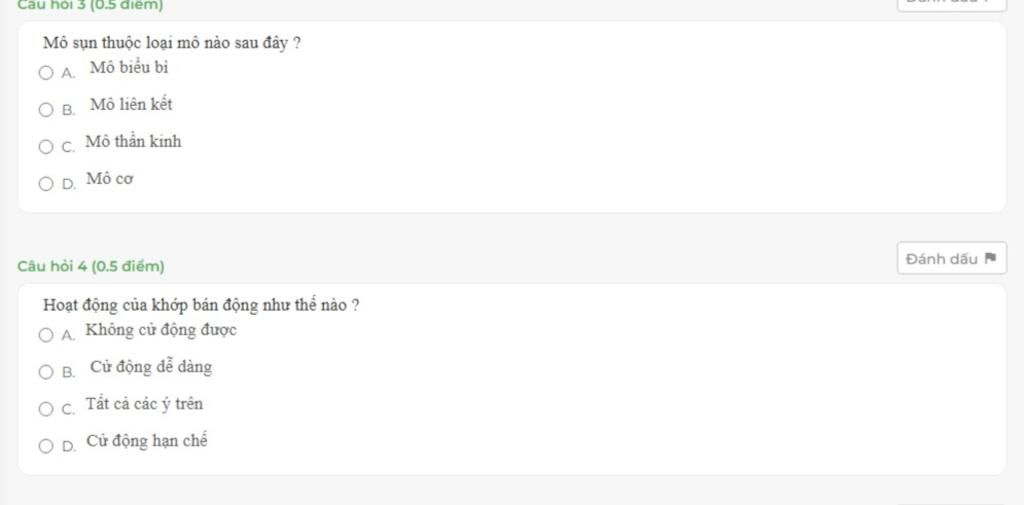Click the Đánh dấu button for question 4
The height and width of the screenshot is (505, 1024).
pos(951,259)
